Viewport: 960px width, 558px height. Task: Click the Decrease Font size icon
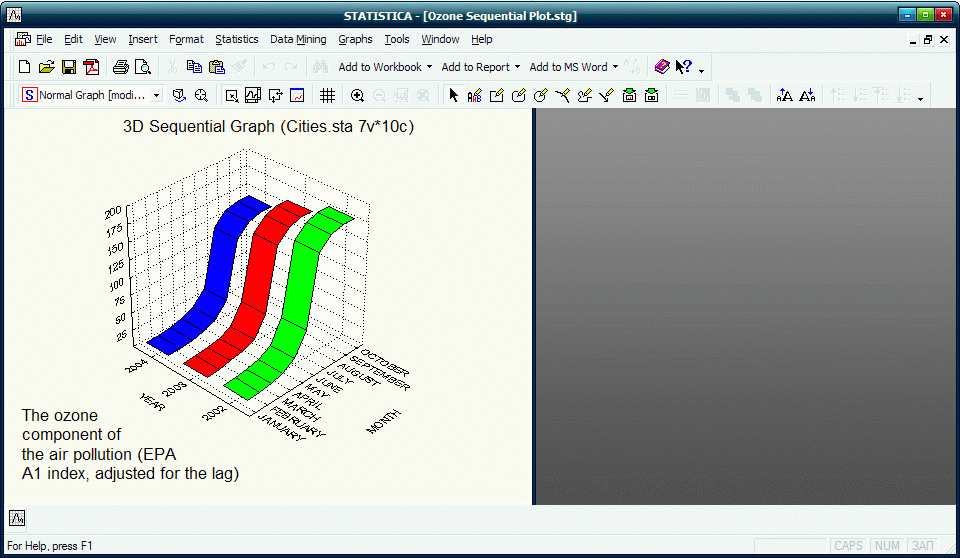click(807, 95)
